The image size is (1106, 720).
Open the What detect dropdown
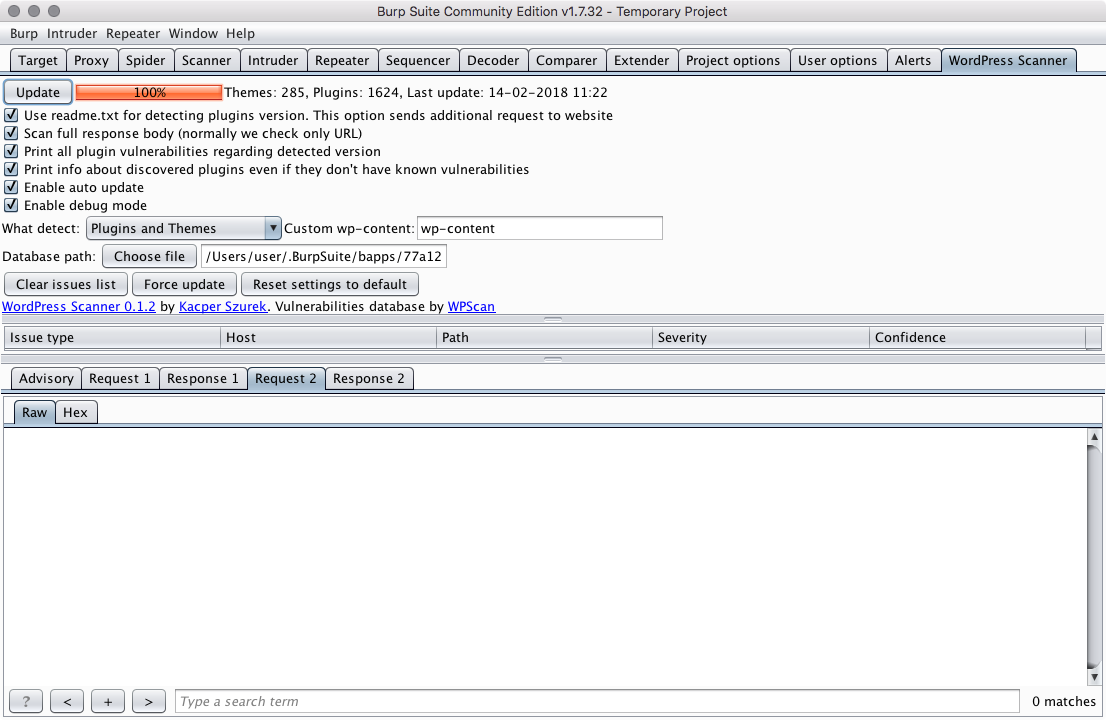click(183, 228)
